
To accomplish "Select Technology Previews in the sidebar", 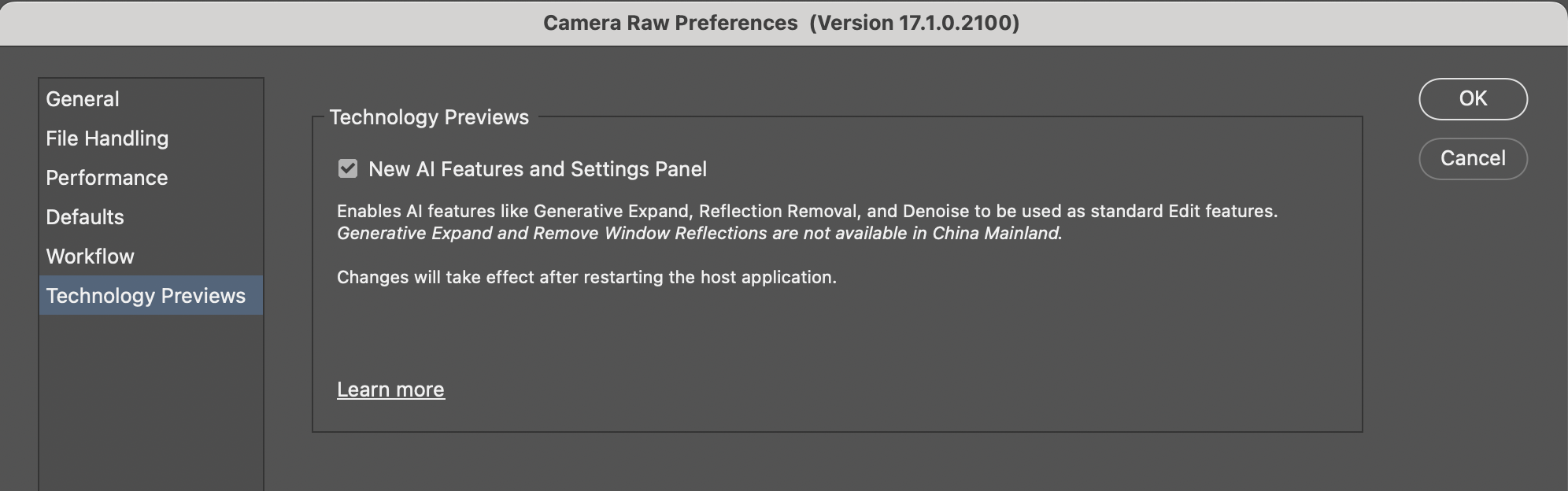I will [x=146, y=296].
